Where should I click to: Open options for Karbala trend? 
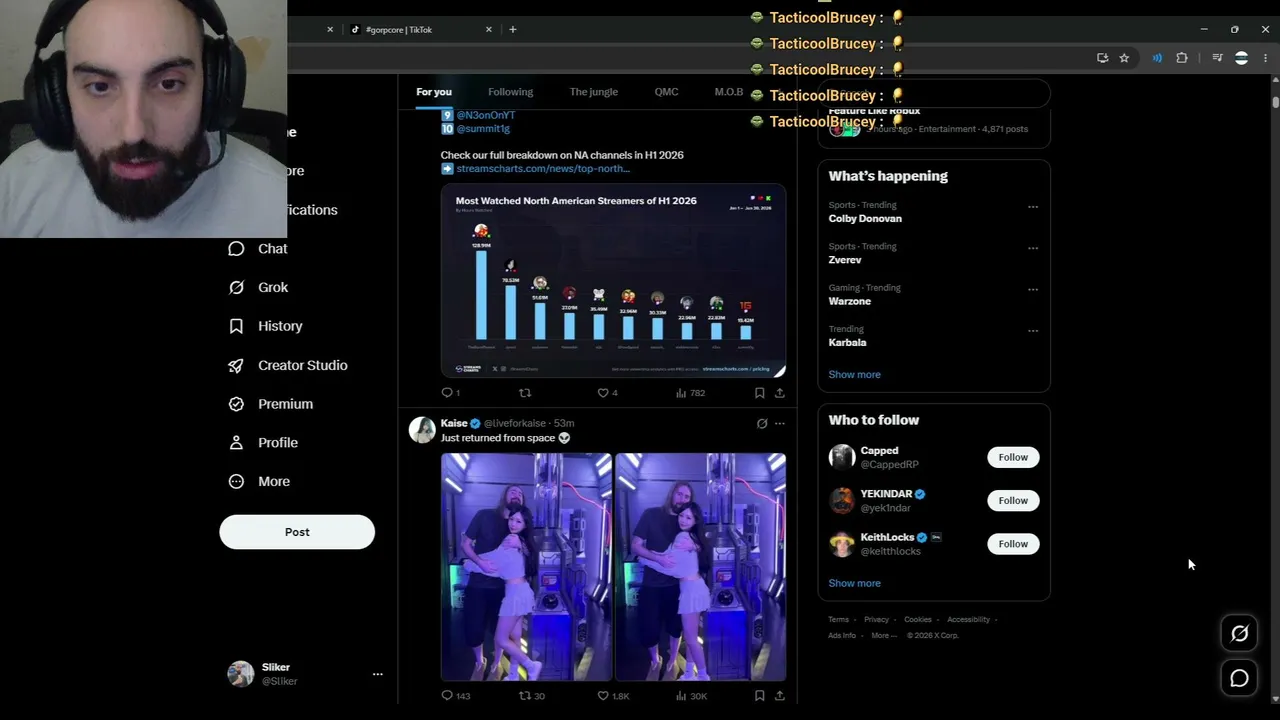[1033, 331]
